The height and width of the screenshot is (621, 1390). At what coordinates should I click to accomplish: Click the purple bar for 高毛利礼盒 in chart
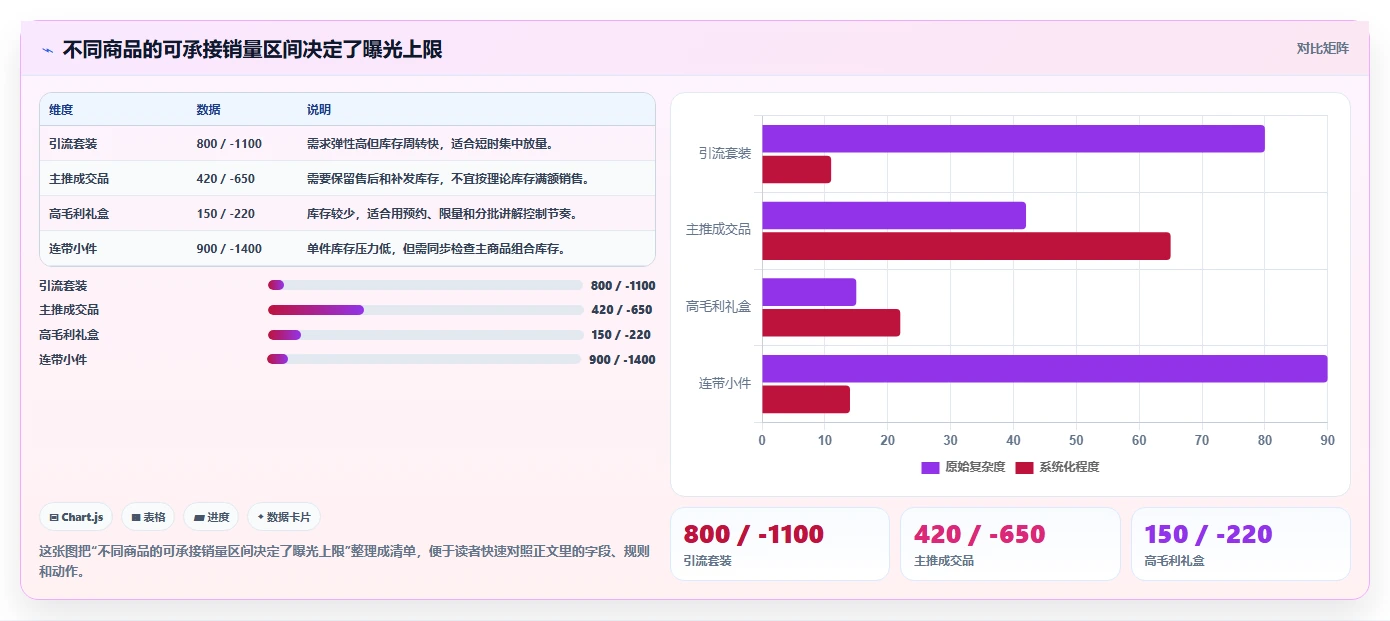click(x=809, y=292)
